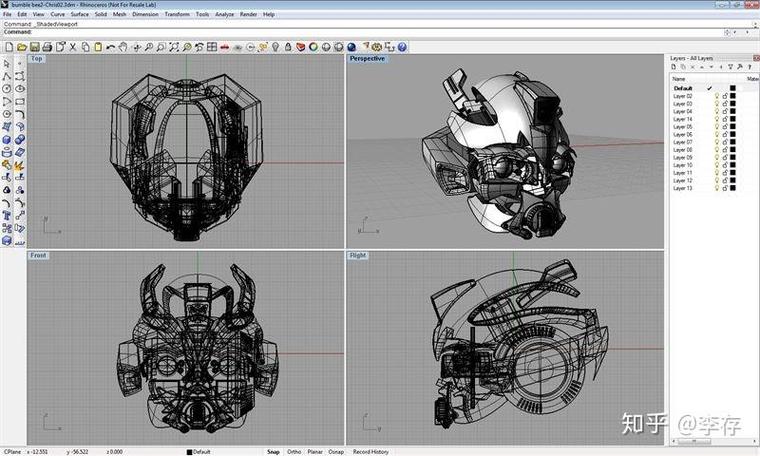The image size is (760, 456).
Task: Click the Default layer indicator in status bar
Action: (199, 452)
